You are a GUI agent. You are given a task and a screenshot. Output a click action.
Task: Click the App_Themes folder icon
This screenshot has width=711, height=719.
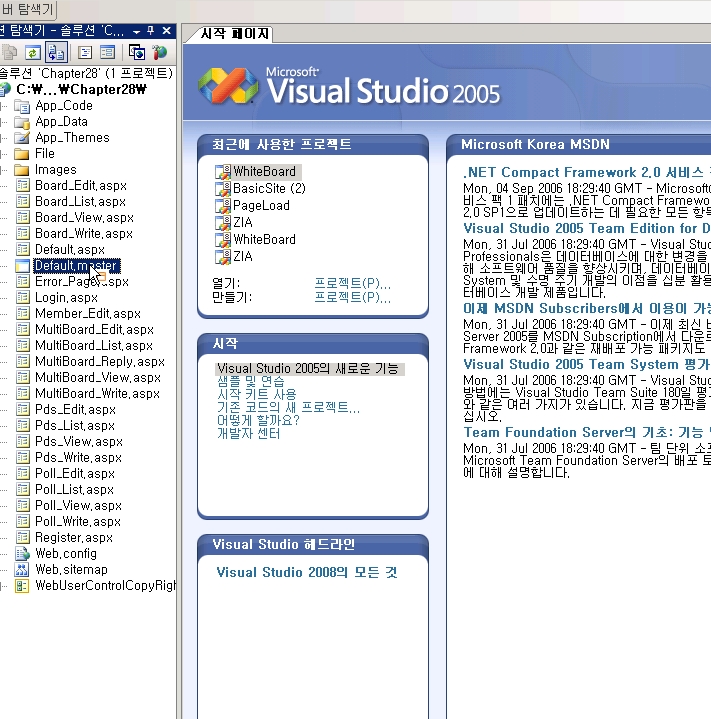pos(22,138)
